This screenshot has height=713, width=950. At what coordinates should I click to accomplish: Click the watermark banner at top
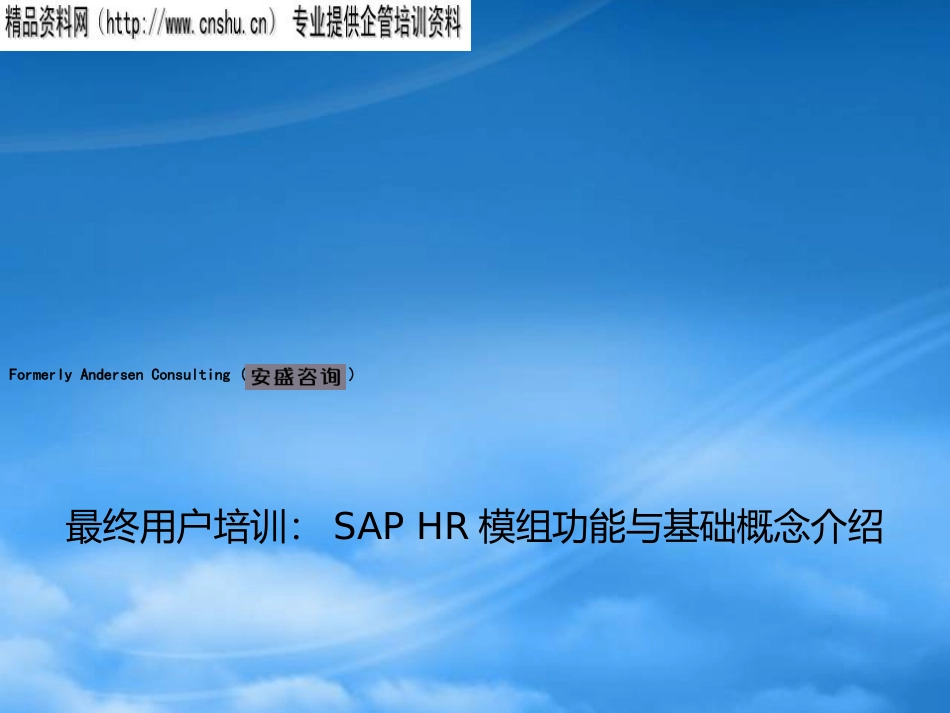[235, 22]
